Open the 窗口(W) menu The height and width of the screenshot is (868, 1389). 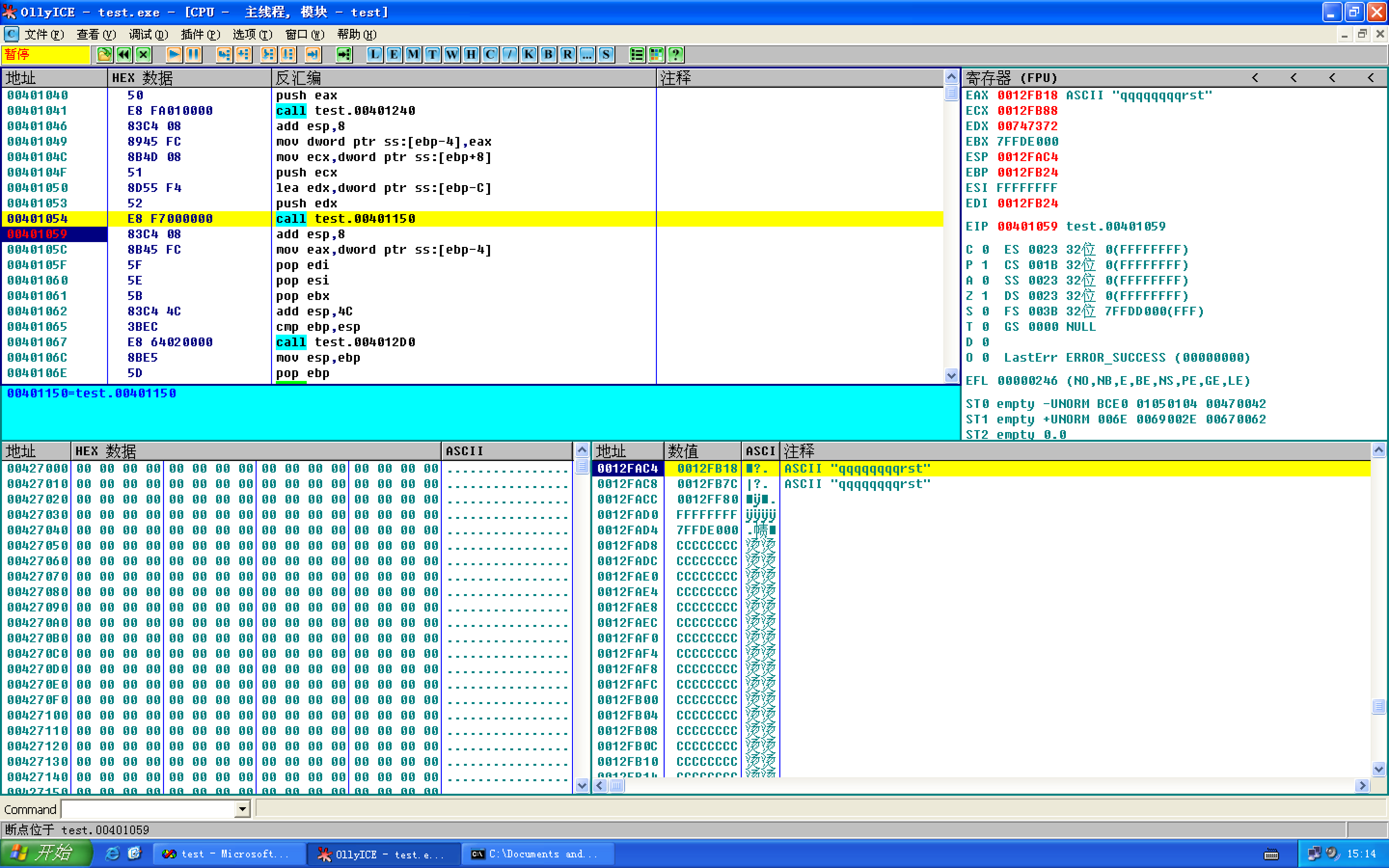click(x=305, y=34)
